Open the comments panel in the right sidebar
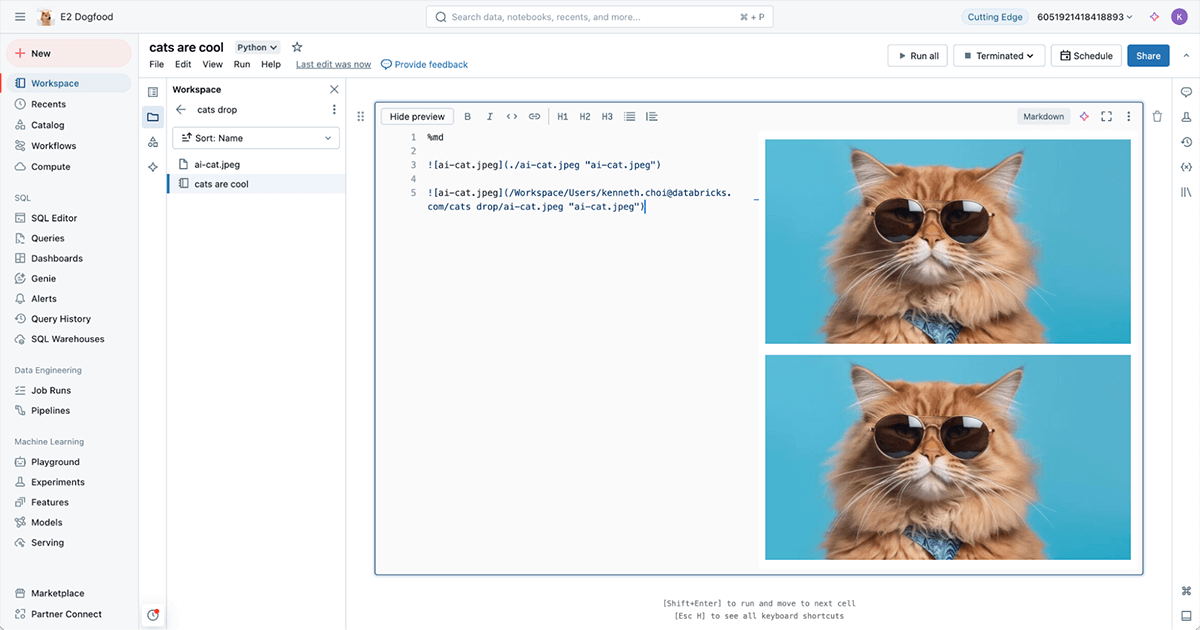 (x=1186, y=92)
